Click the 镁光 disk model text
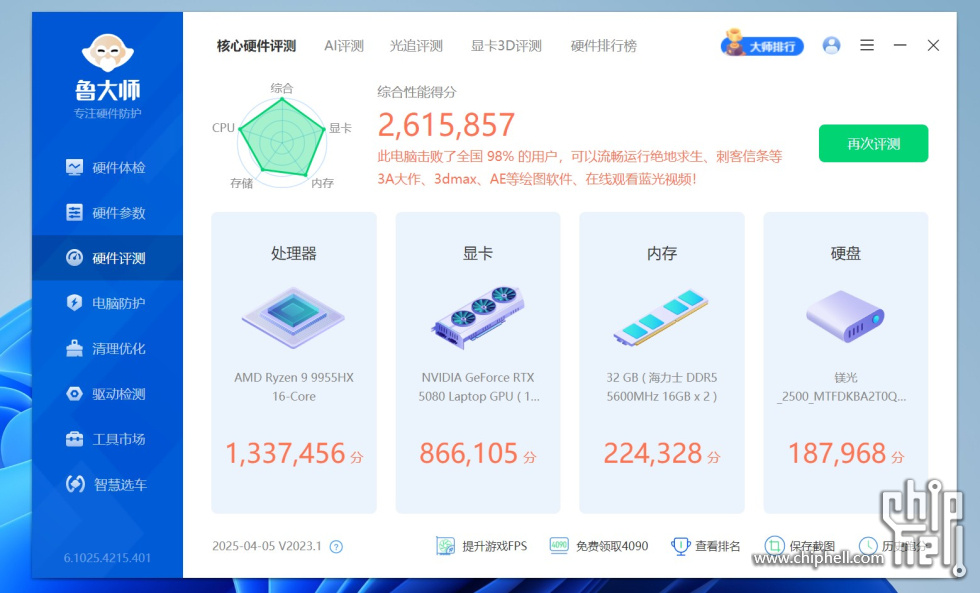The height and width of the screenshot is (593, 980). click(x=842, y=387)
